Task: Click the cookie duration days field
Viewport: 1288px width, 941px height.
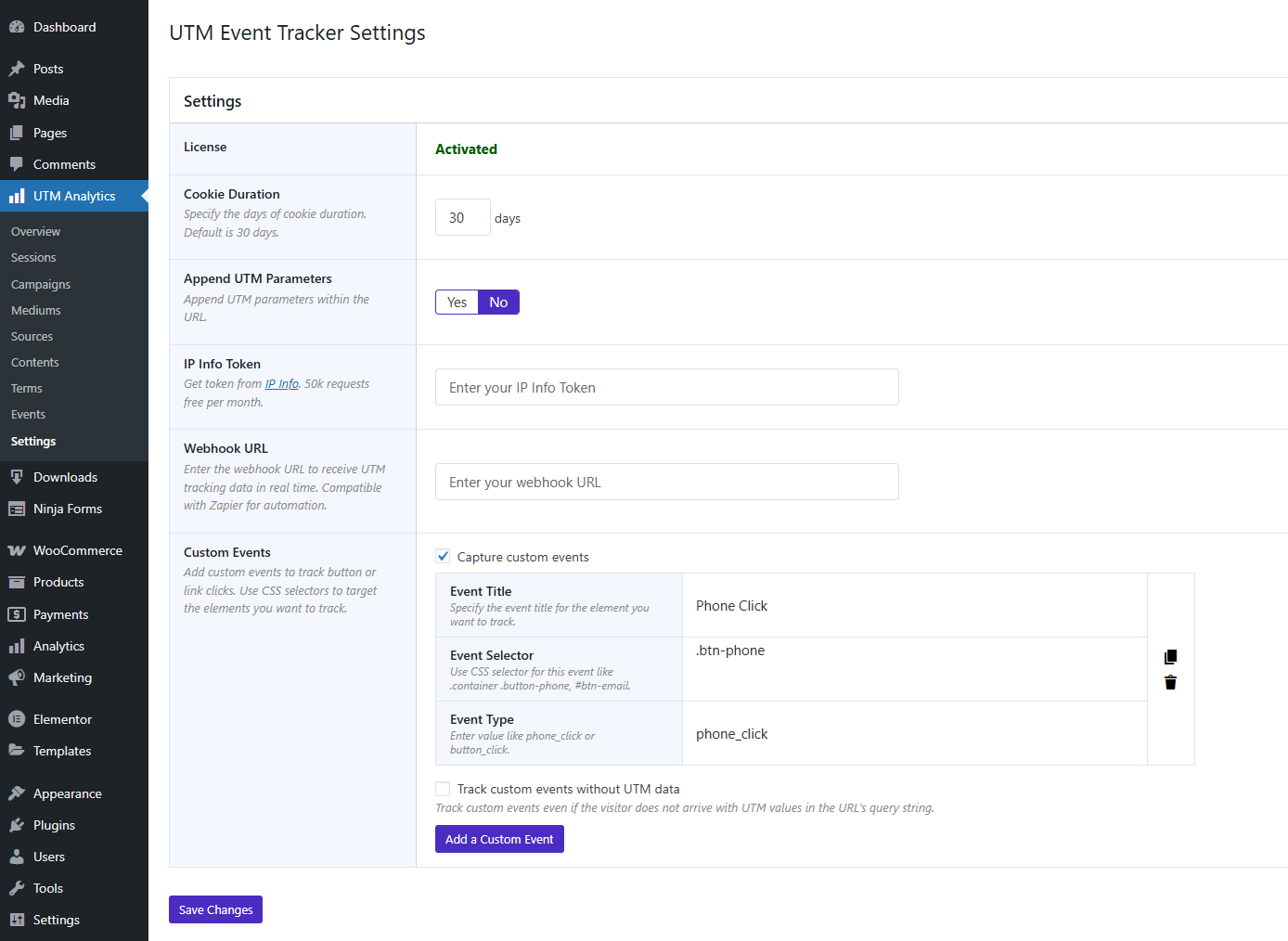Action: [x=463, y=217]
